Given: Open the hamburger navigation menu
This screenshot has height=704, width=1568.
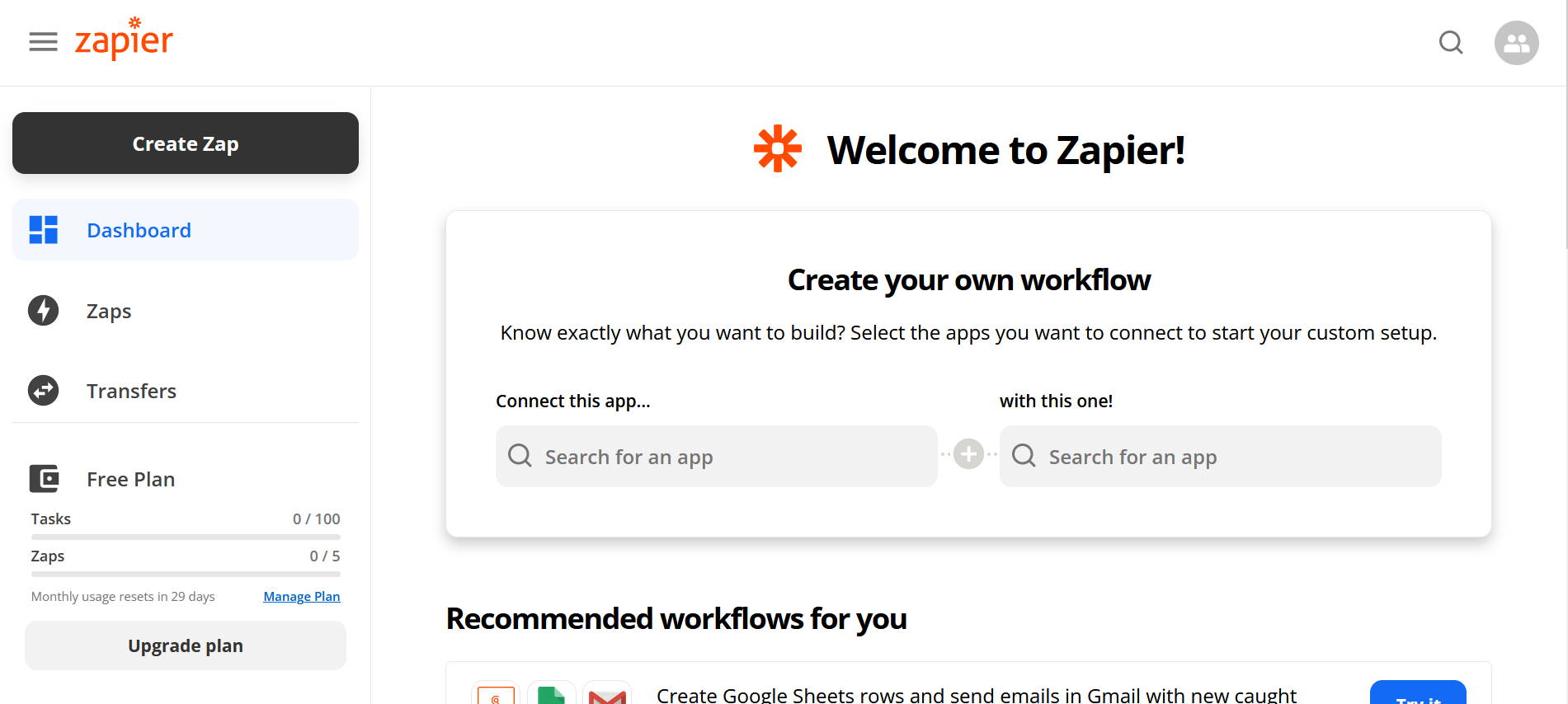Looking at the screenshot, I should [x=43, y=42].
